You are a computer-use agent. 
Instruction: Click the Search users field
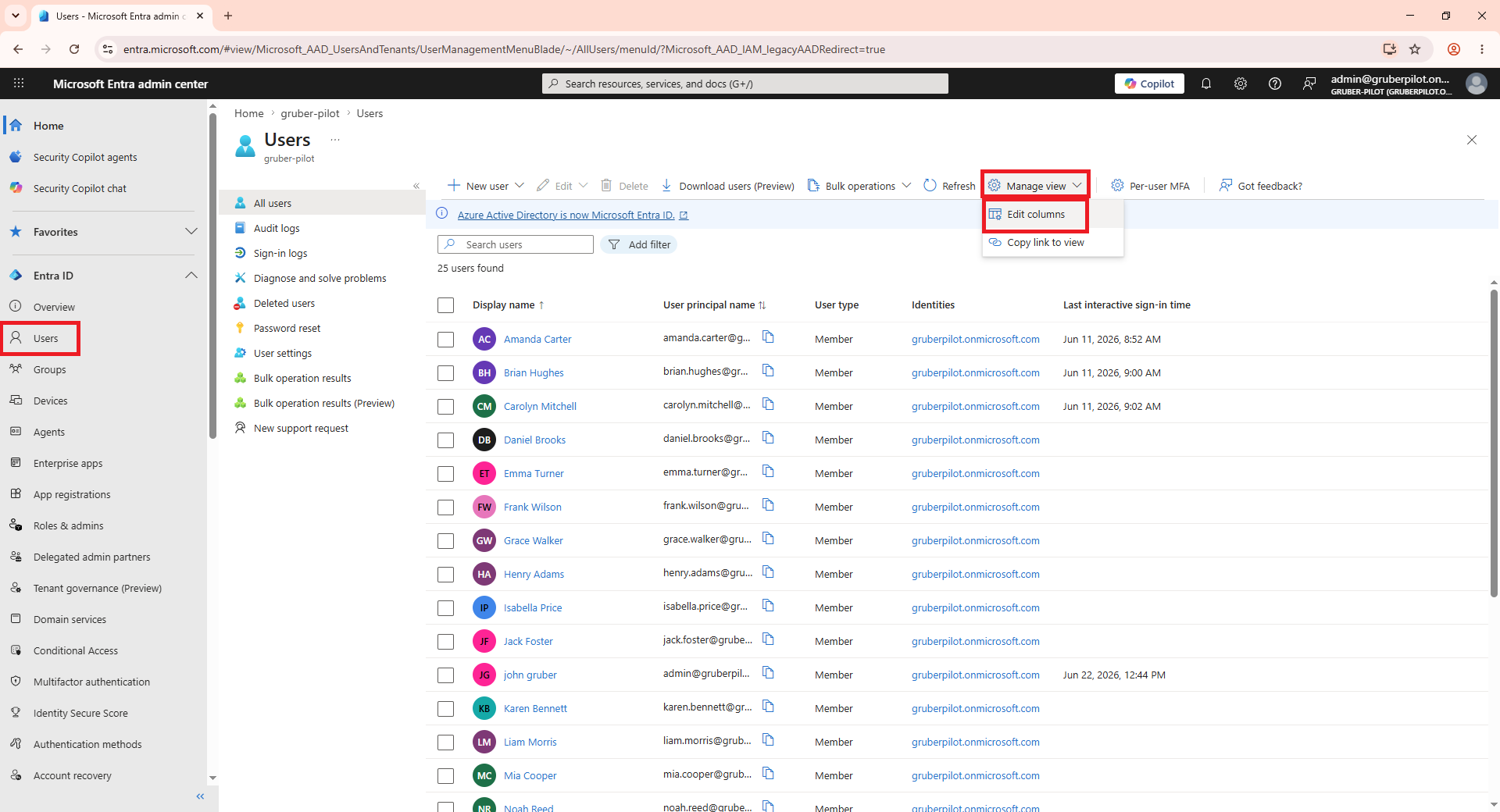(516, 244)
